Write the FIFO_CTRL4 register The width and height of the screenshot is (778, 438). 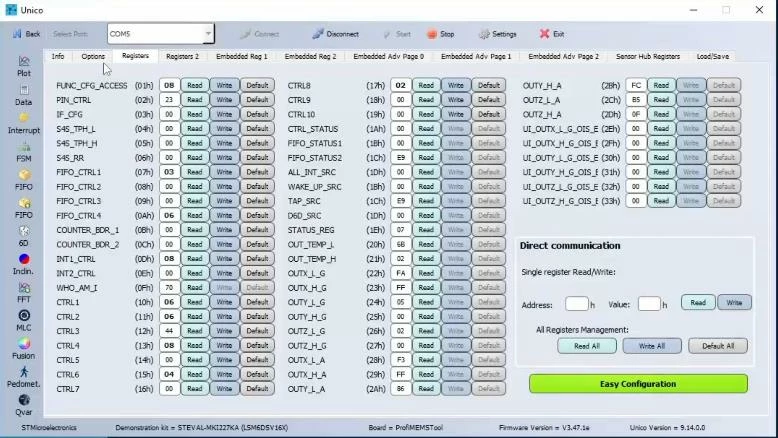tap(224, 215)
